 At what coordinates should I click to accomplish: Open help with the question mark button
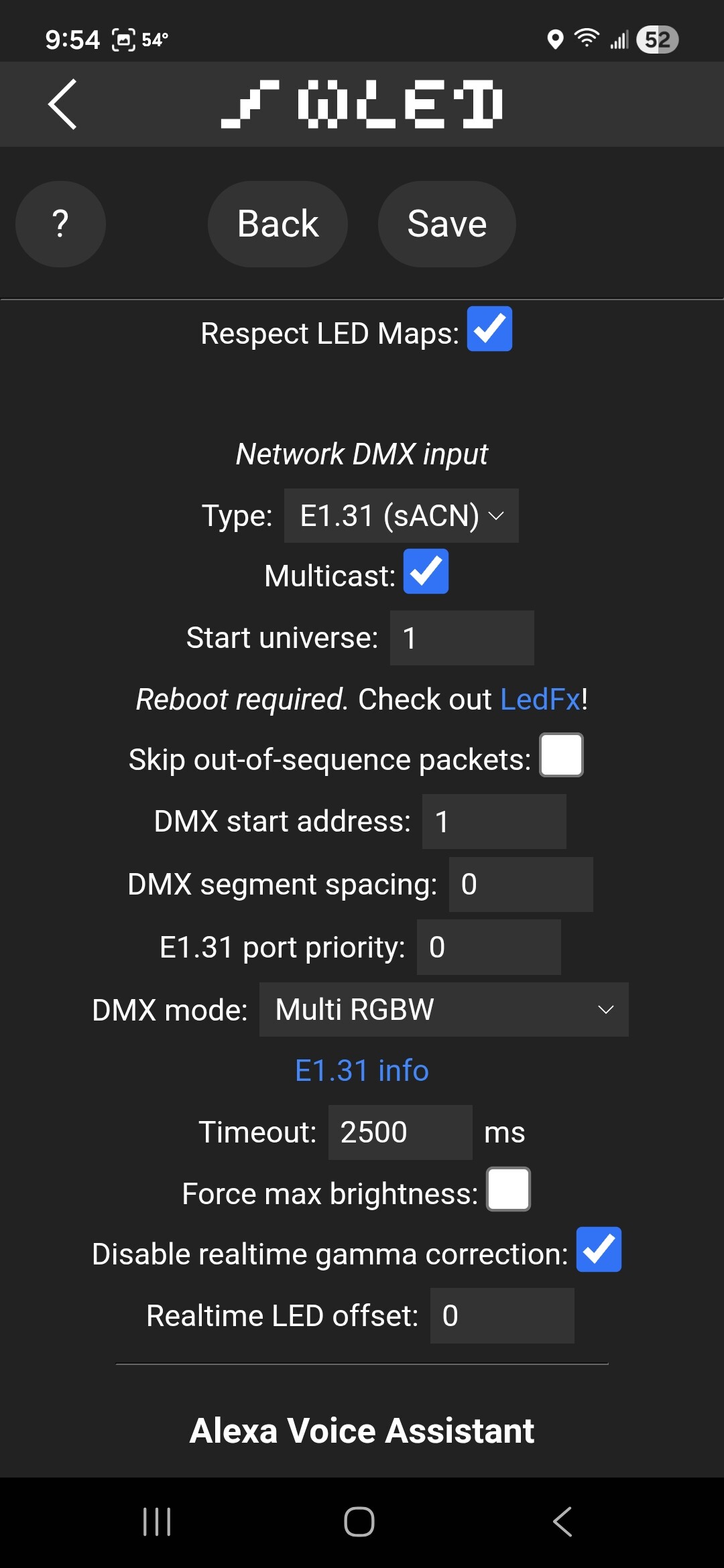click(x=60, y=224)
